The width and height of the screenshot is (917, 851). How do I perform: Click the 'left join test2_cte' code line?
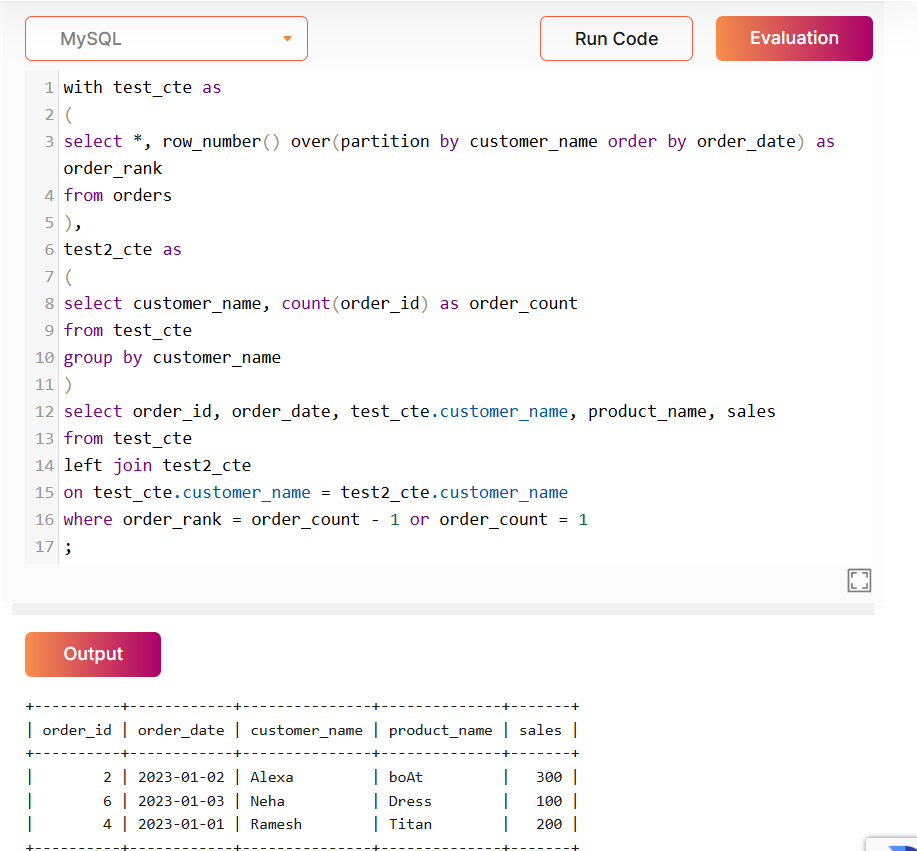pyautogui.click(x=157, y=466)
